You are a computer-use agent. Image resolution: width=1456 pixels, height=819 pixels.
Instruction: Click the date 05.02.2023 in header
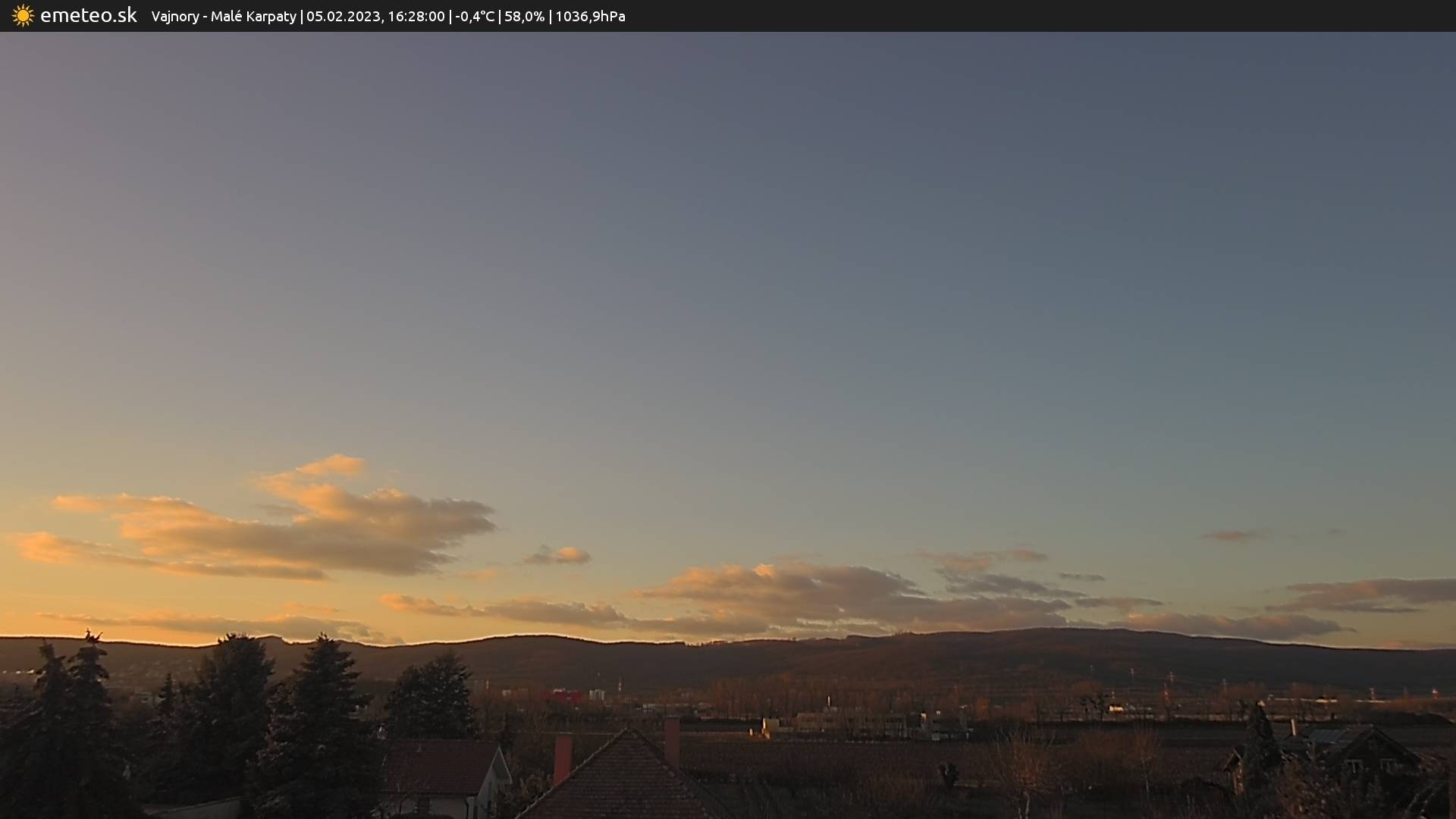point(343,17)
